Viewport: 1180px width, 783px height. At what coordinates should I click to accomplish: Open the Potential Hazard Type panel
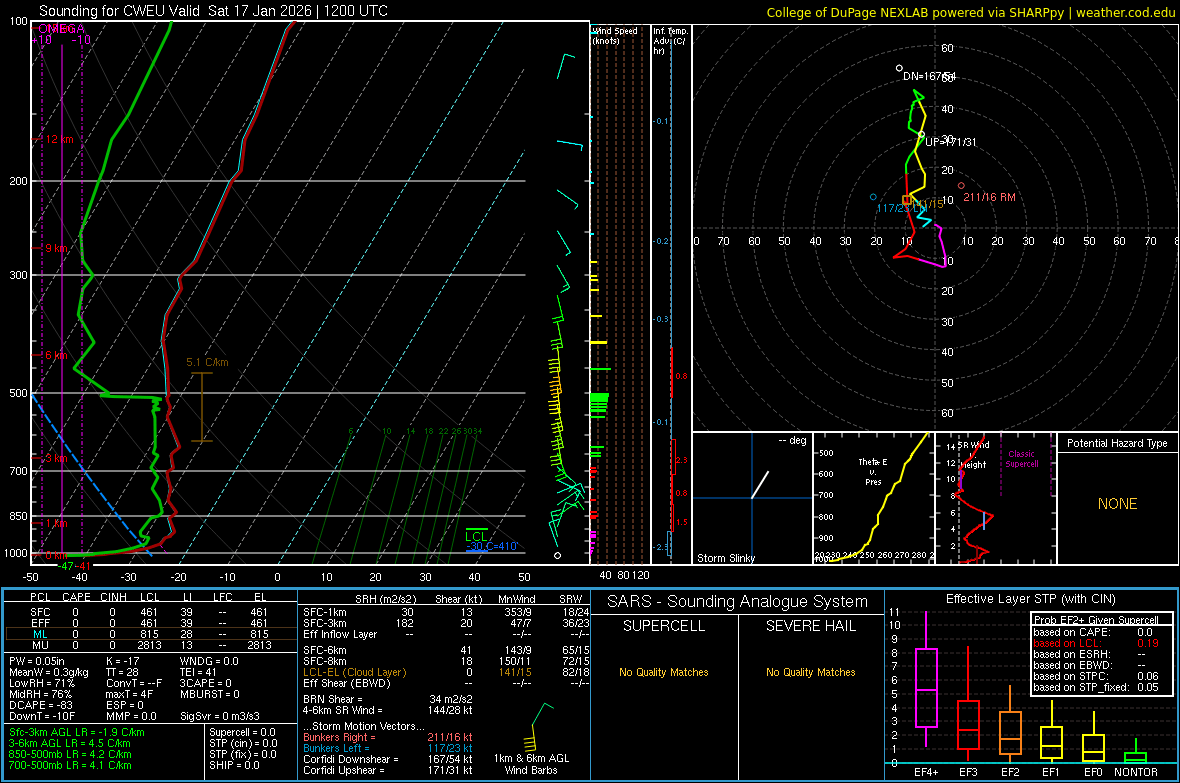tap(1117, 498)
